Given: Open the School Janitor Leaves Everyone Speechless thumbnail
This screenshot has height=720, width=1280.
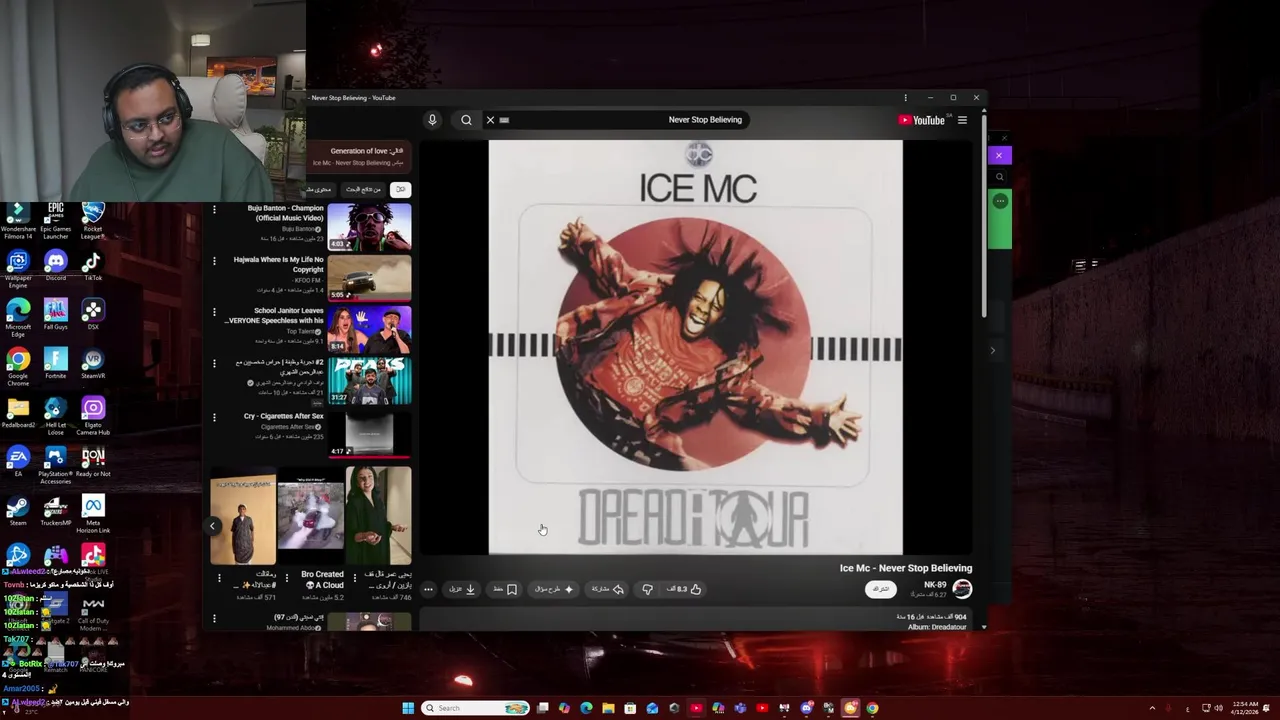Looking at the screenshot, I should [x=369, y=329].
